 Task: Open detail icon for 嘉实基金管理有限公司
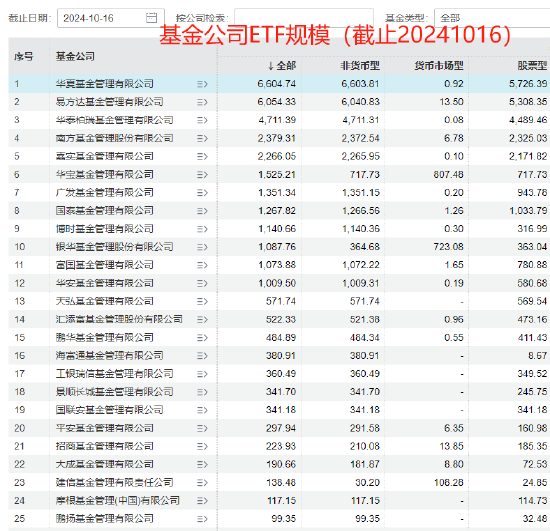click(x=202, y=156)
